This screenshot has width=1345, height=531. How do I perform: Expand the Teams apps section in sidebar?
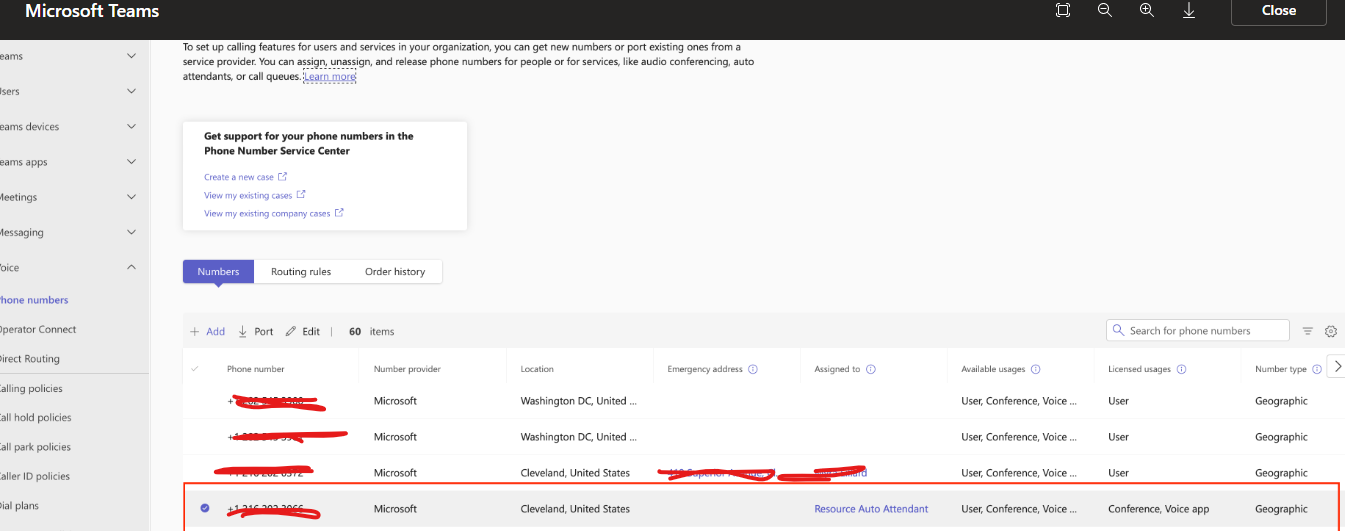(x=131, y=162)
